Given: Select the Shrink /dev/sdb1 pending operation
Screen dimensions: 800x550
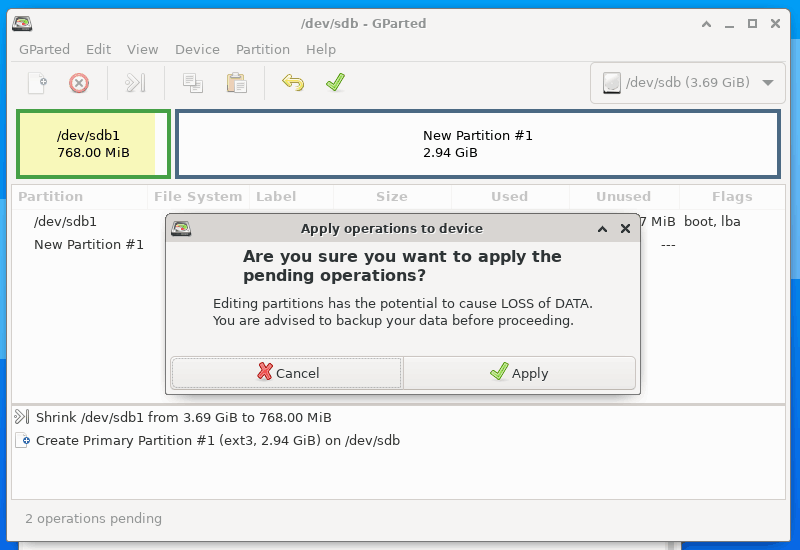Looking at the screenshot, I should pos(398,417).
